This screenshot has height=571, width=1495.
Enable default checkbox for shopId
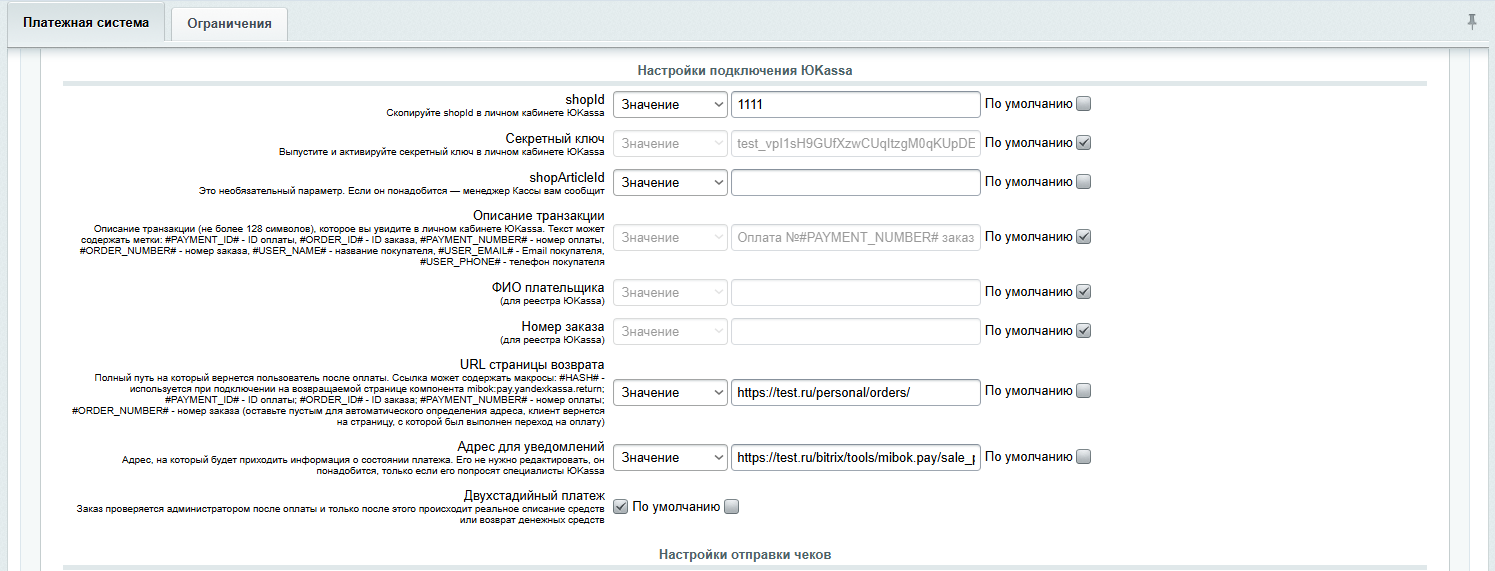pyautogui.click(x=1083, y=104)
